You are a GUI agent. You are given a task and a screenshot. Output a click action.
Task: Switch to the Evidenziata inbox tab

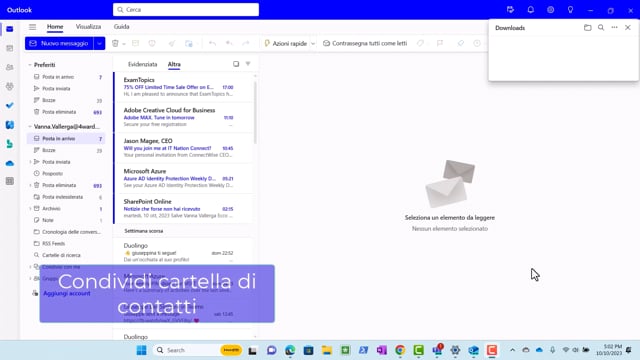142,64
